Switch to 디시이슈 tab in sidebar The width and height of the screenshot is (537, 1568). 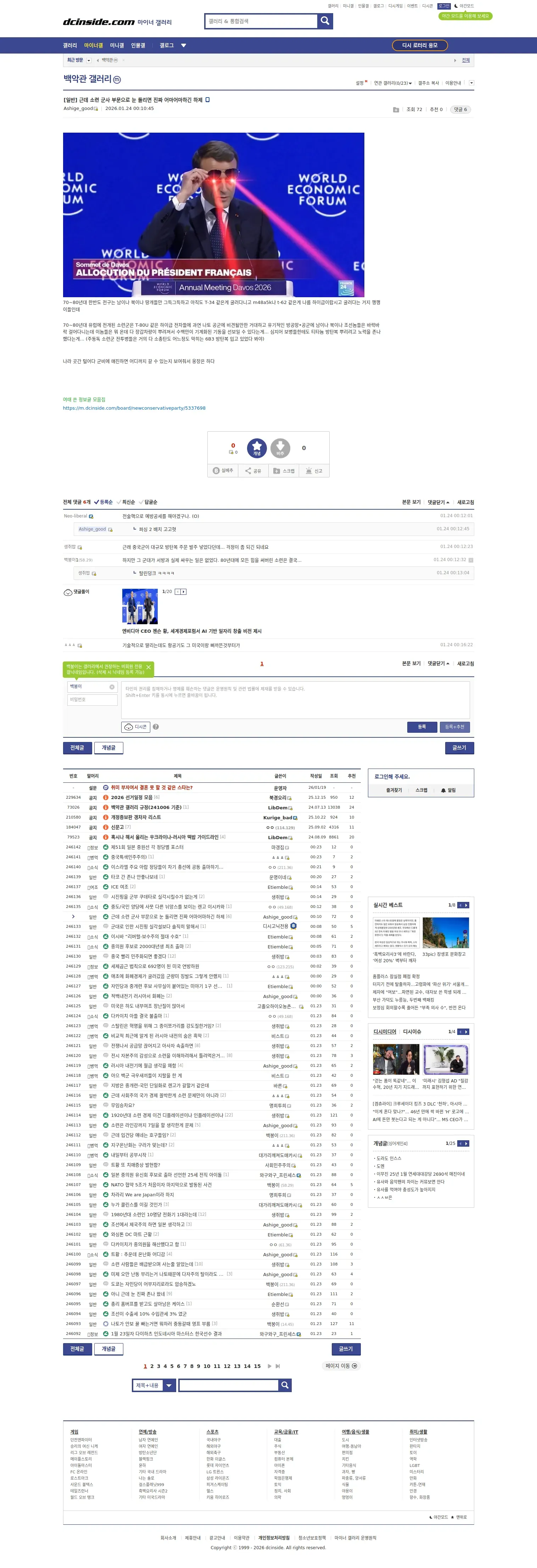point(412,1032)
